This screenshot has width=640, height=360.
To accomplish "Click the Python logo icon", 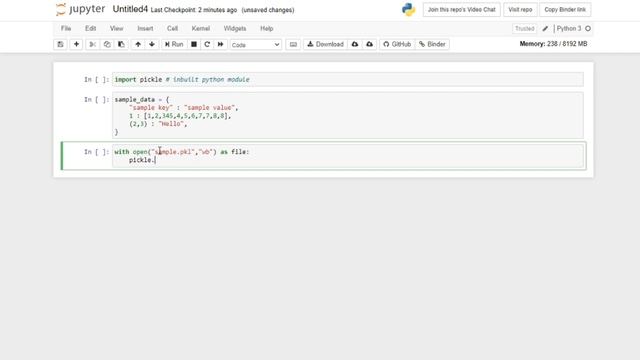I will (409, 9).
